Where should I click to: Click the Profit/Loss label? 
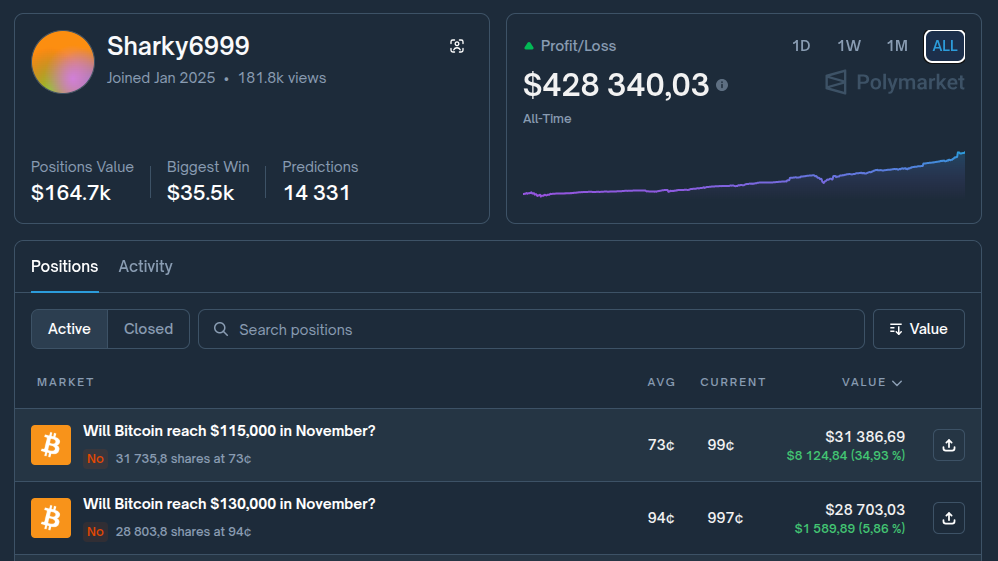(x=578, y=46)
